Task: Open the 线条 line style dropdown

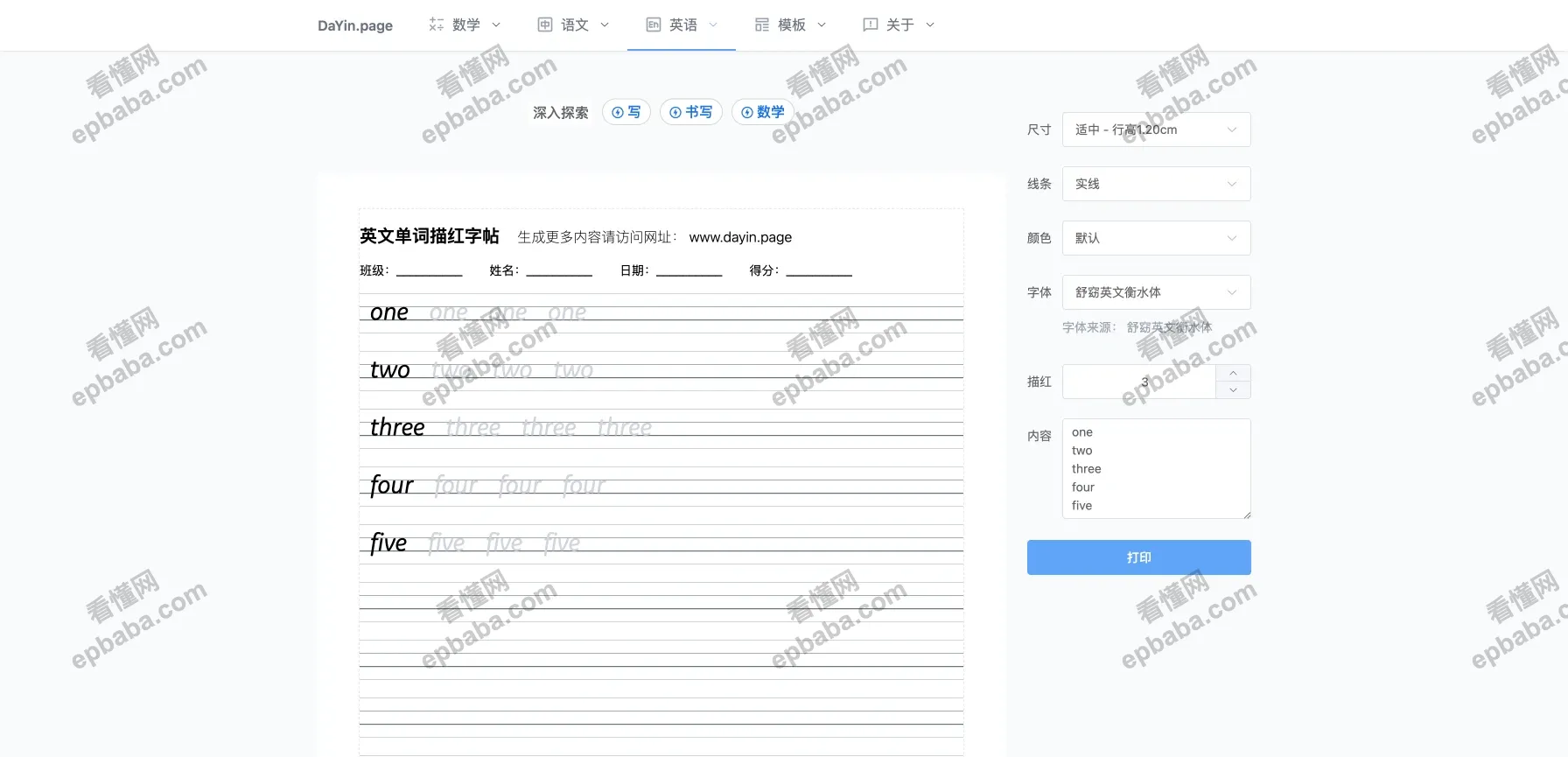Action: click(1156, 184)
